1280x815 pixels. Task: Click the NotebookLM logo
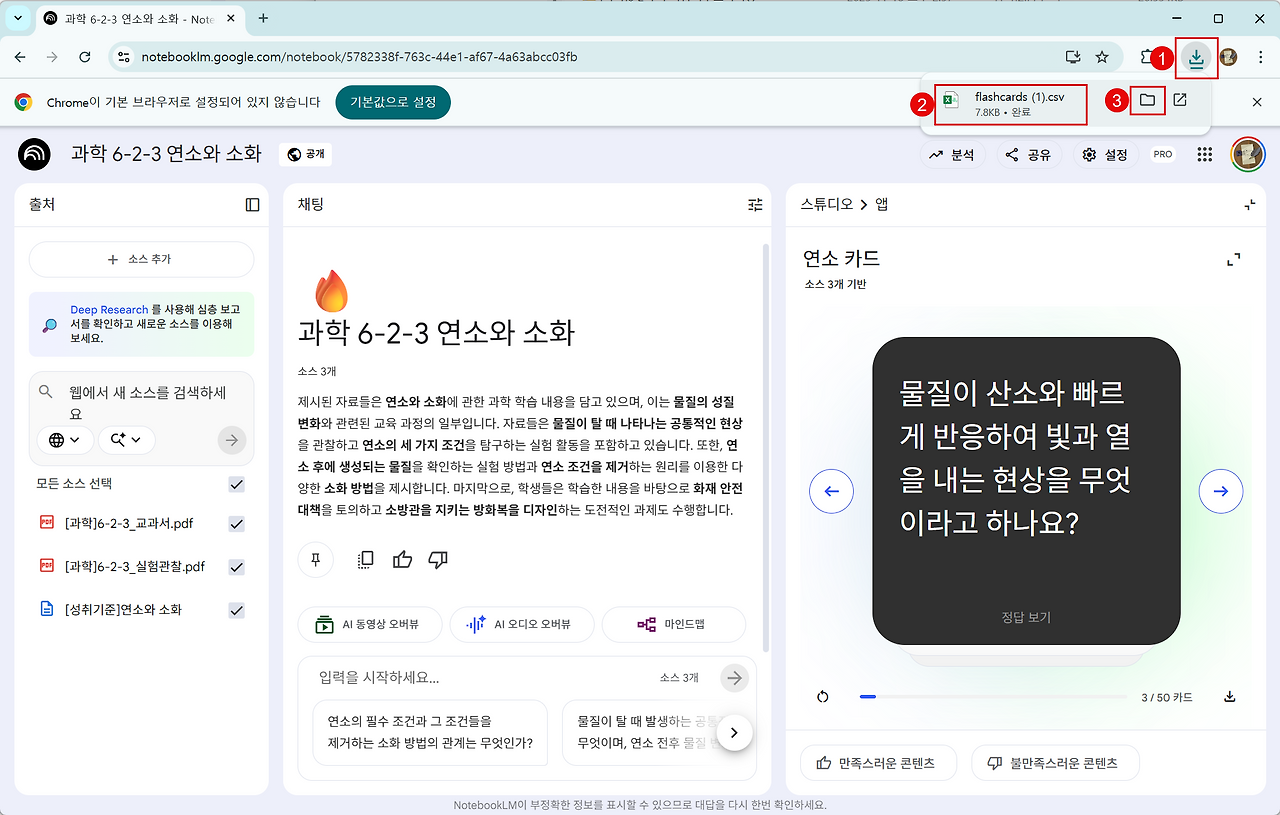point(34,154)
